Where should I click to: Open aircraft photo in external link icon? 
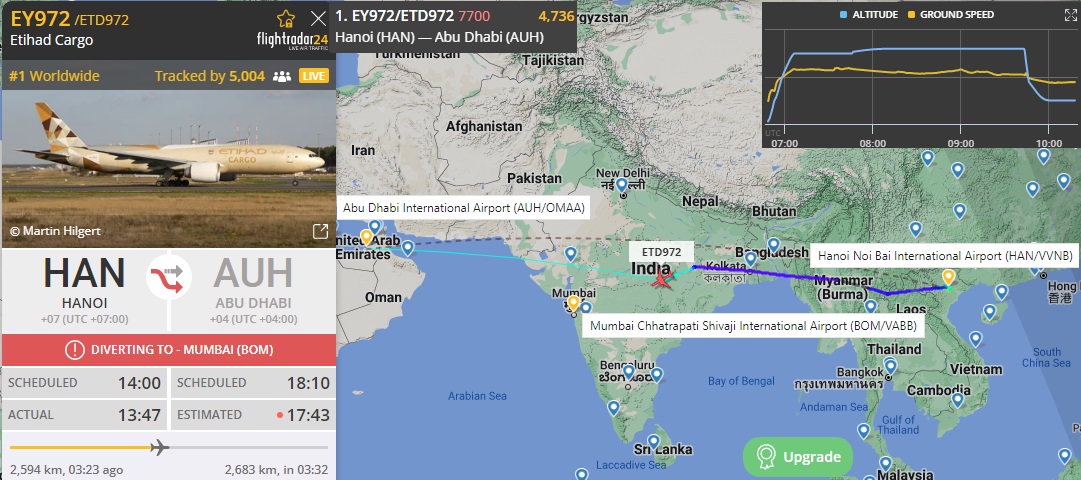click(320, 231)
